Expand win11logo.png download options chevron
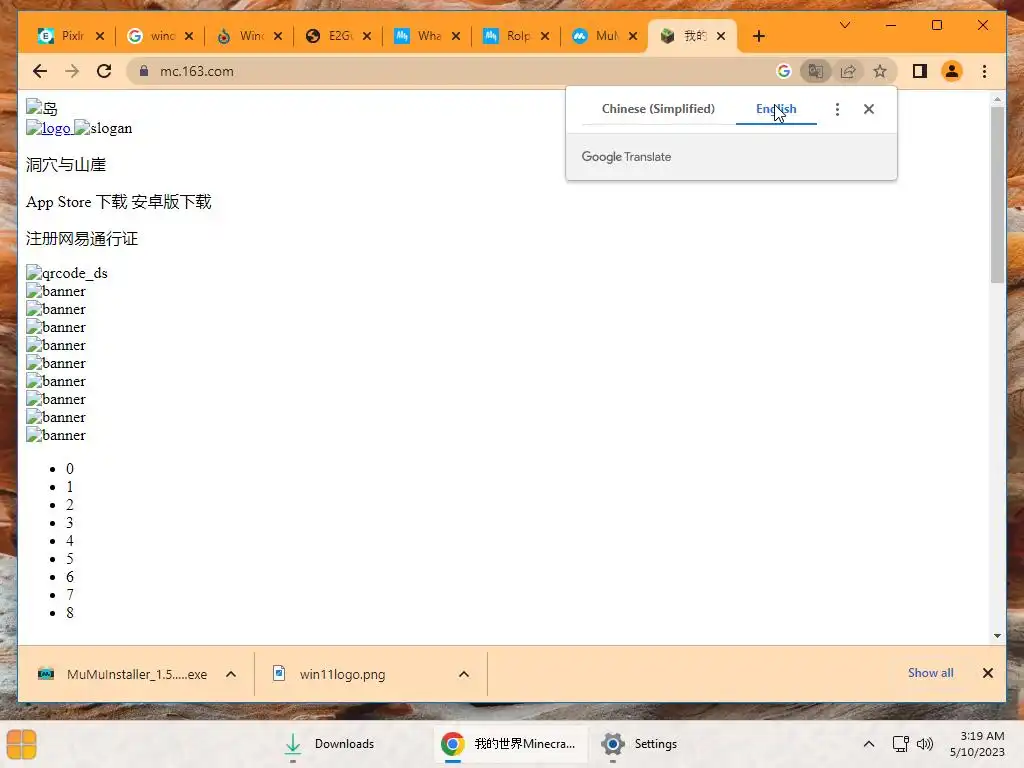This screenshot has width=1024, height=768. pyautogui.click(x=464, y=674)
